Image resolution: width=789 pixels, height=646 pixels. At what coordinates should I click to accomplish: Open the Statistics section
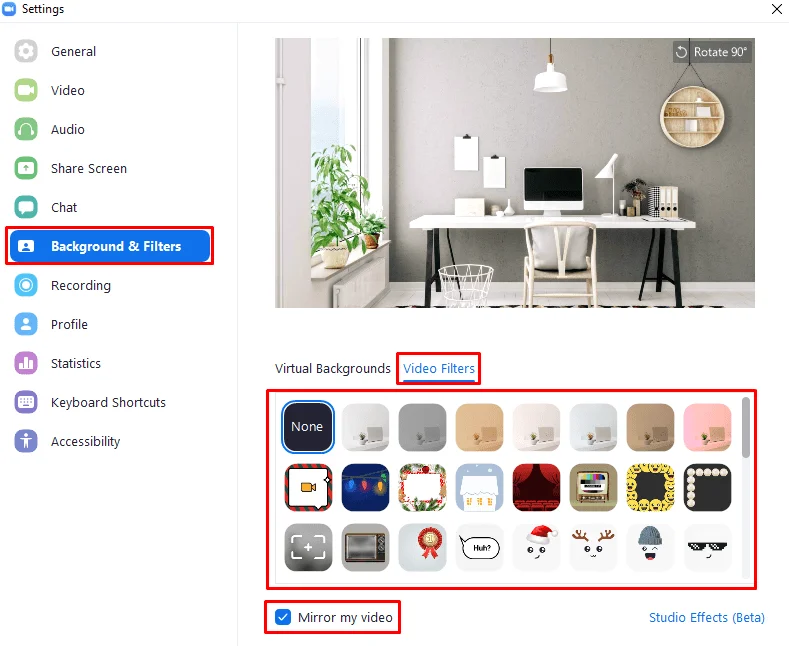[75, 363]
